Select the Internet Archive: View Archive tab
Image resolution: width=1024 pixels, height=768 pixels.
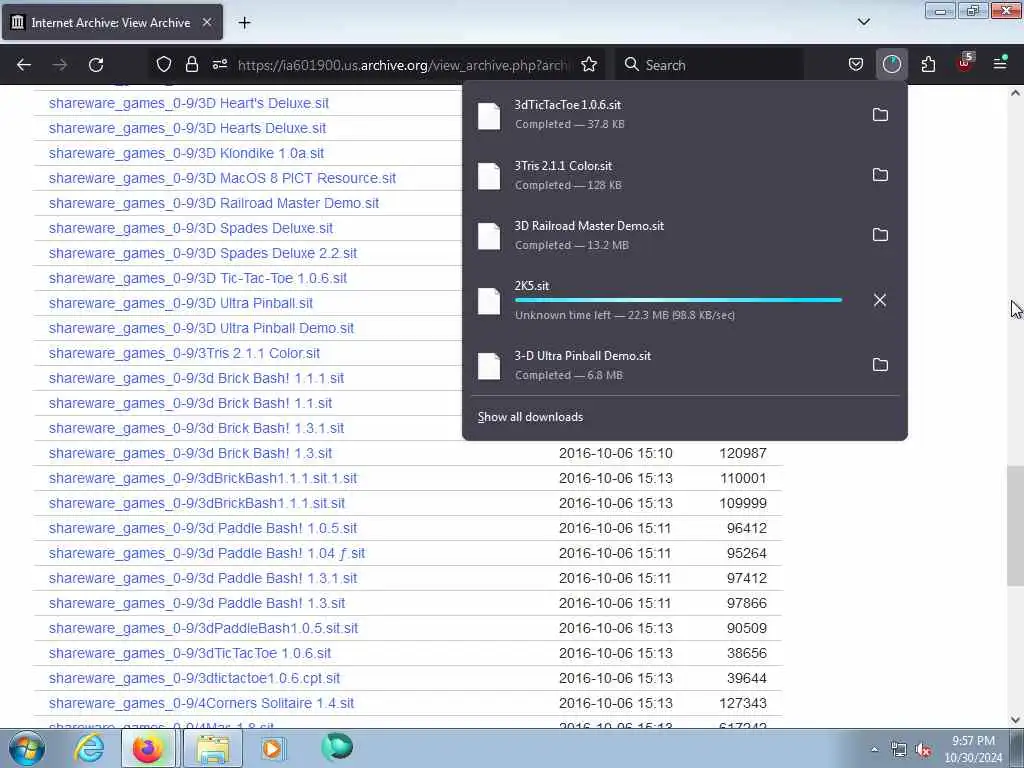click(112, 23)
